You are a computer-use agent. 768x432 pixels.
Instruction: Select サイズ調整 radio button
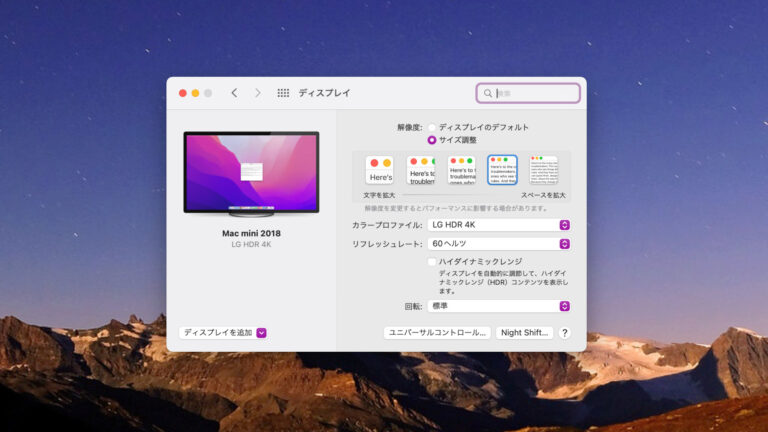(432, 140)
